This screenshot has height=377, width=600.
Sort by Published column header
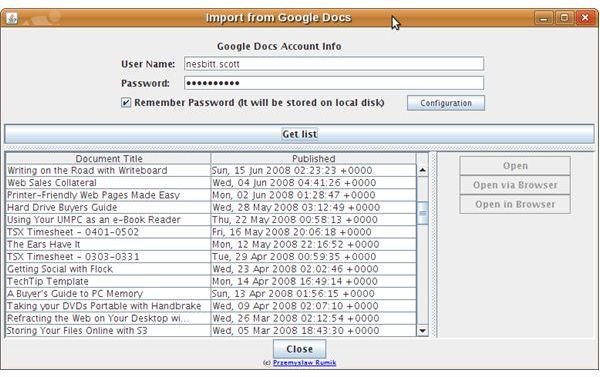(313, 158)
